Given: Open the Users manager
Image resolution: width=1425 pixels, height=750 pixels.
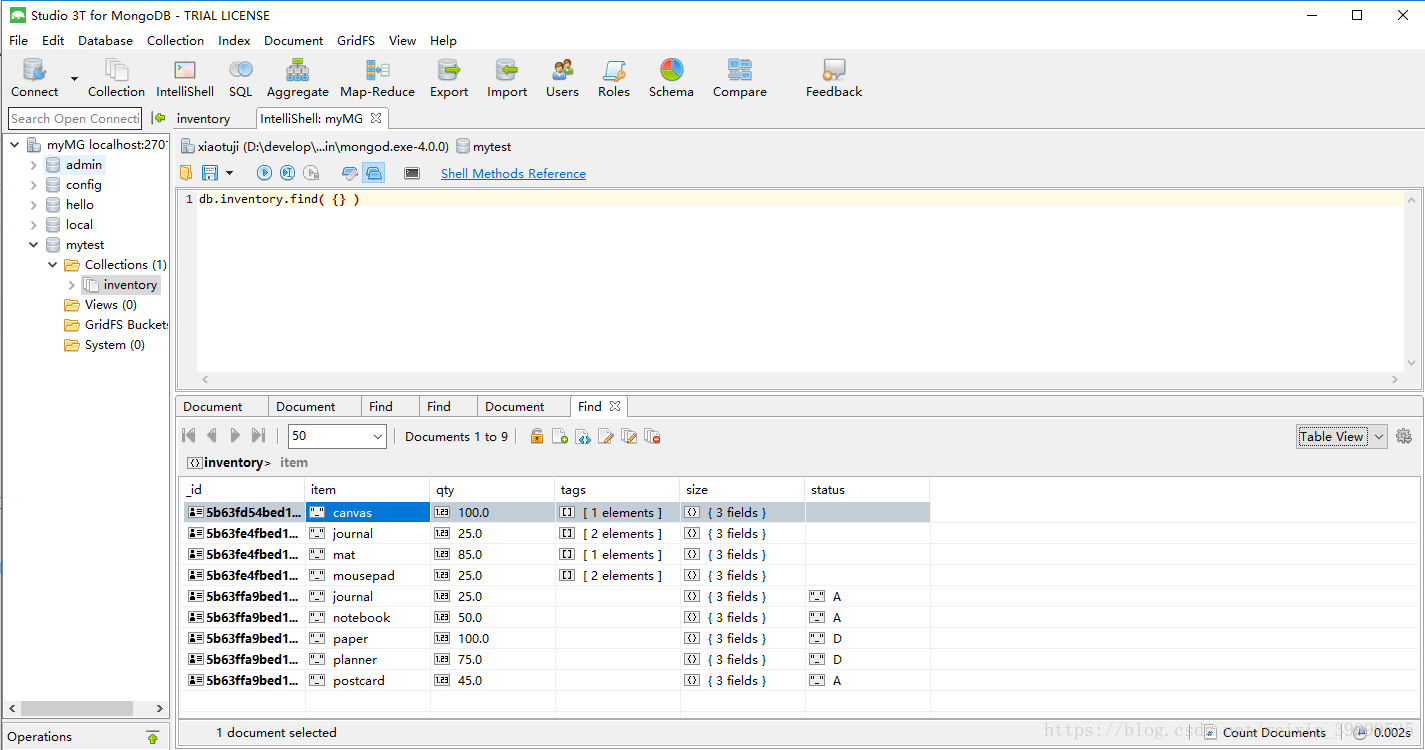Looking at the screenshot, I should (562, 77).
